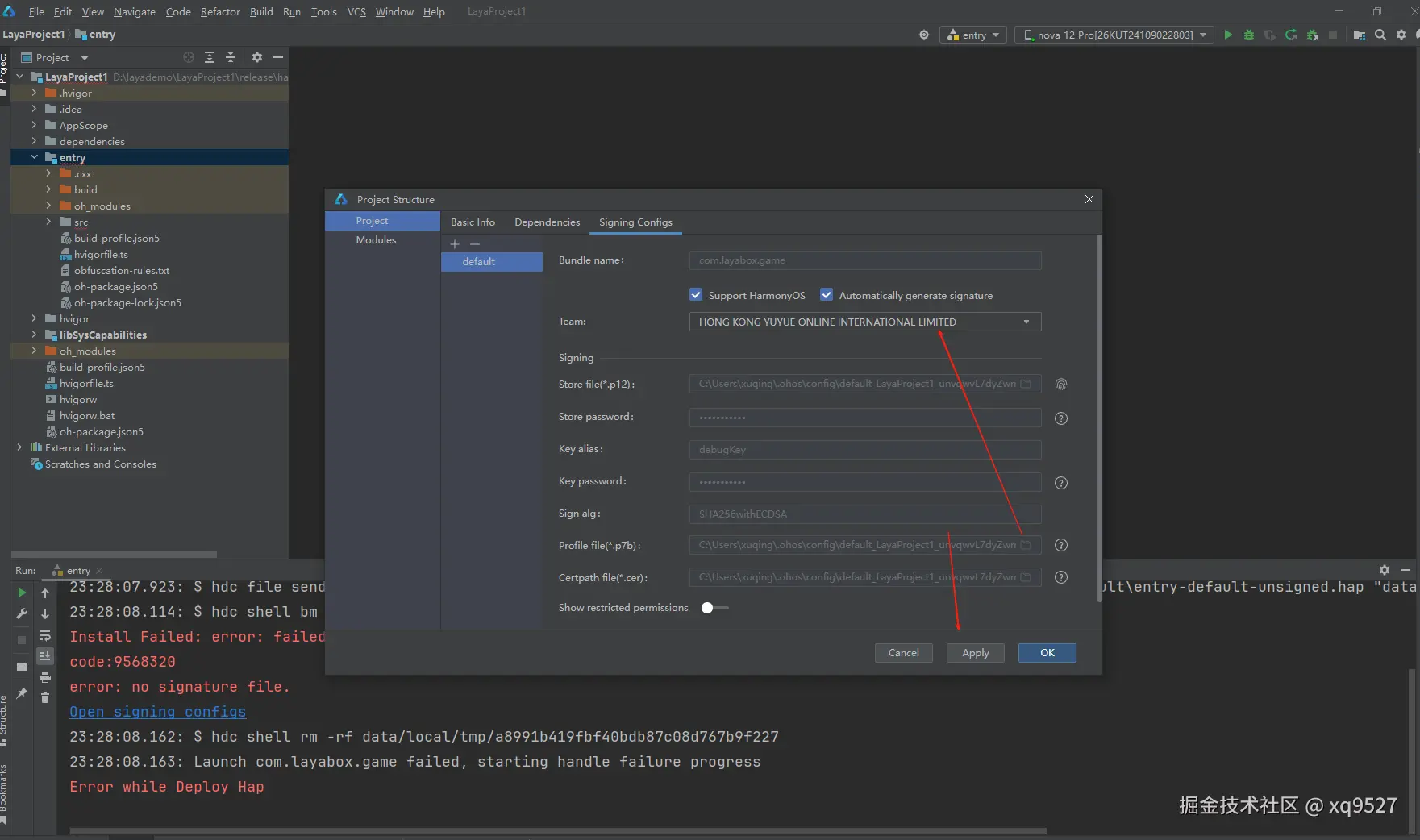Click the green Run entry button
This screenshot has height=840, width=1420.
(x=1227, y=35)
